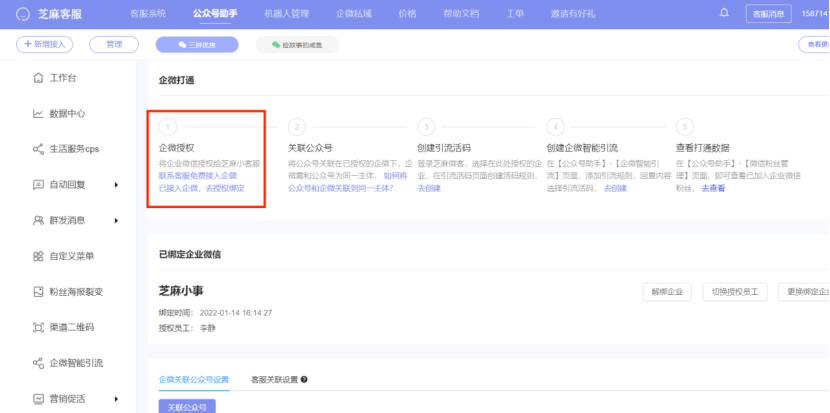Open 邀请有好礼 in the top navigation

pyautogui.click(x=573, y=14)
